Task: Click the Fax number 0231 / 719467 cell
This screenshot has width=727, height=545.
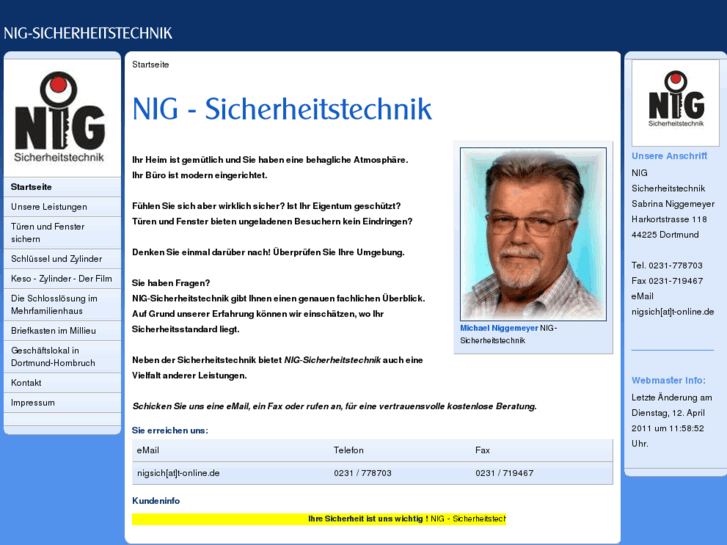Action: point(504,473)
